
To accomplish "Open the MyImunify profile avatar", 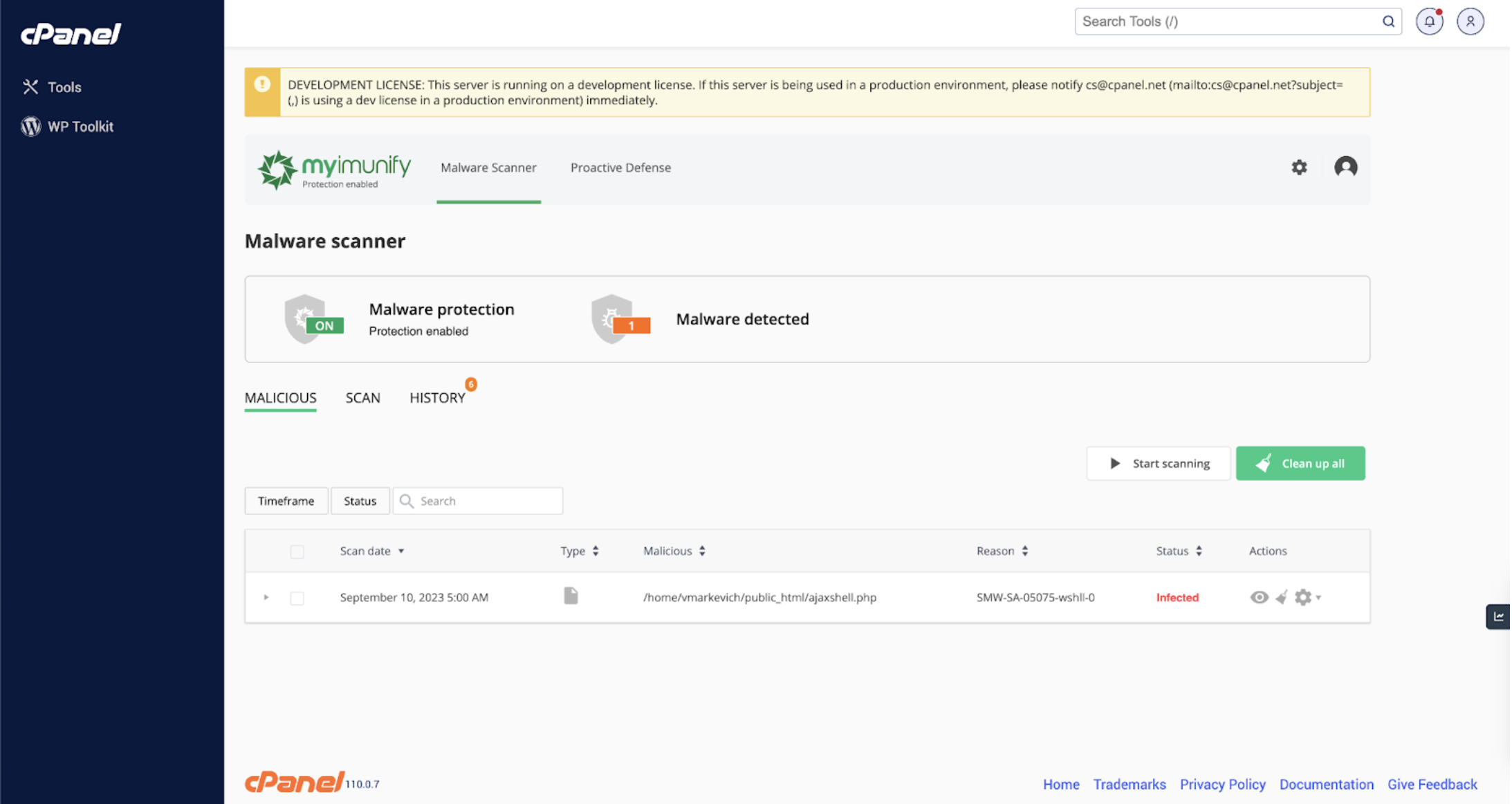I will pyautogui.click(x=1345, y=167).
